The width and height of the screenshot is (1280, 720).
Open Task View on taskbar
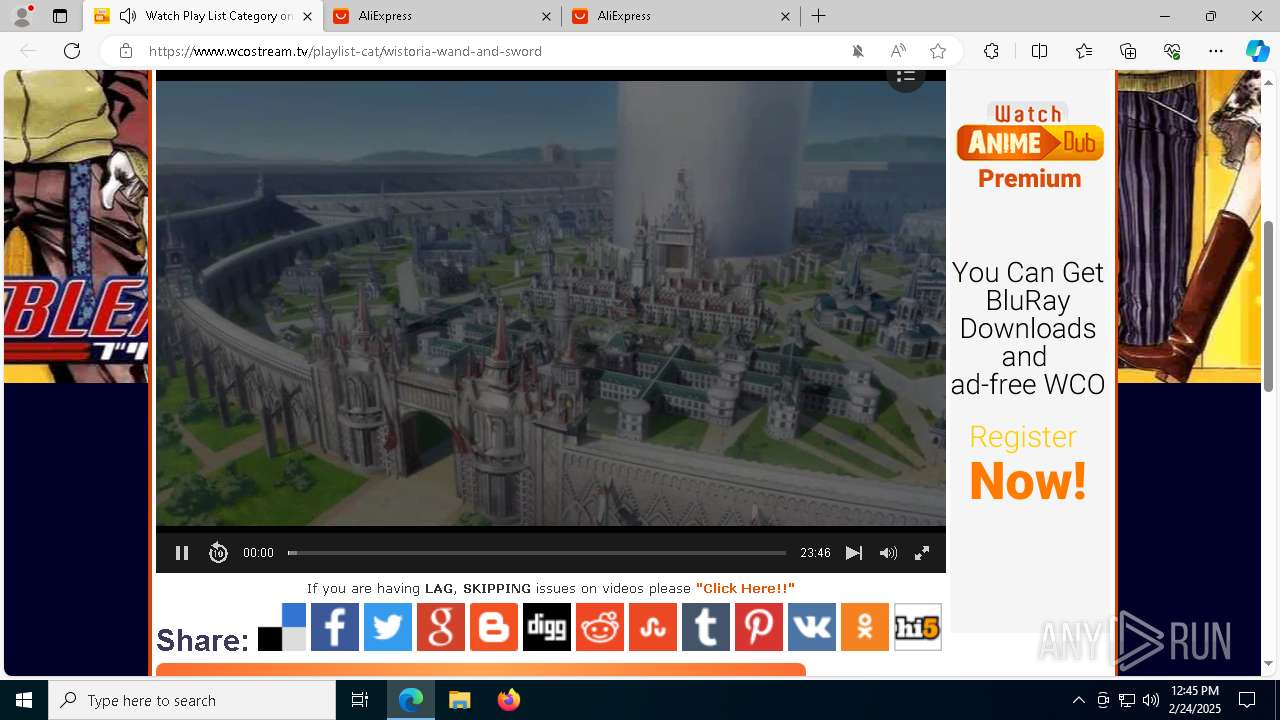pos(360,700)
